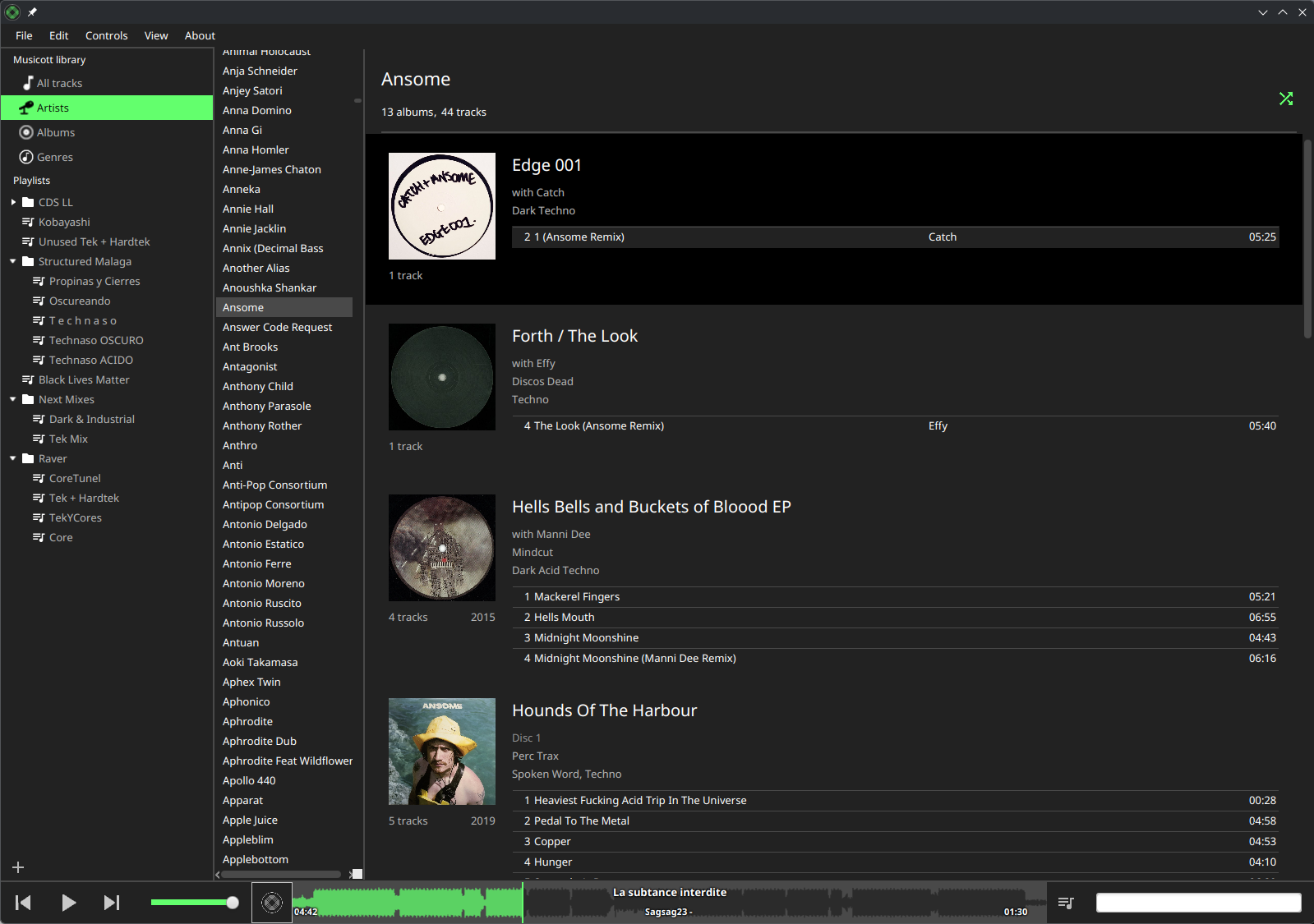Screen dimensions: 1314x924
Task: Start playback with the play button
Action: (69, 903)
